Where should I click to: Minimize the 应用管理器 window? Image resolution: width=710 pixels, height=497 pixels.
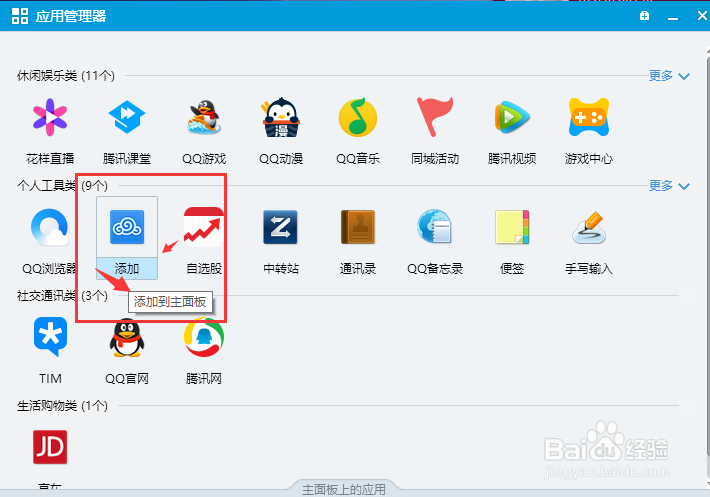(673, 17)
